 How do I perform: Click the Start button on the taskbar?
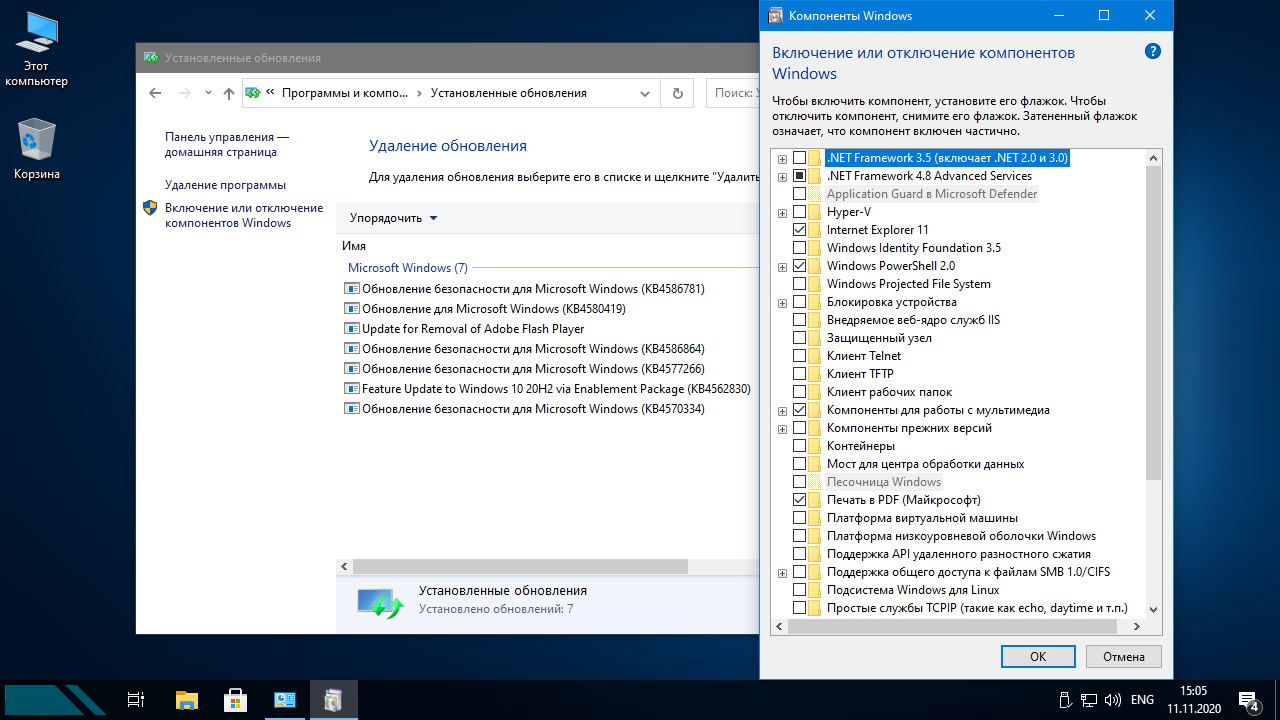[55, 700]
